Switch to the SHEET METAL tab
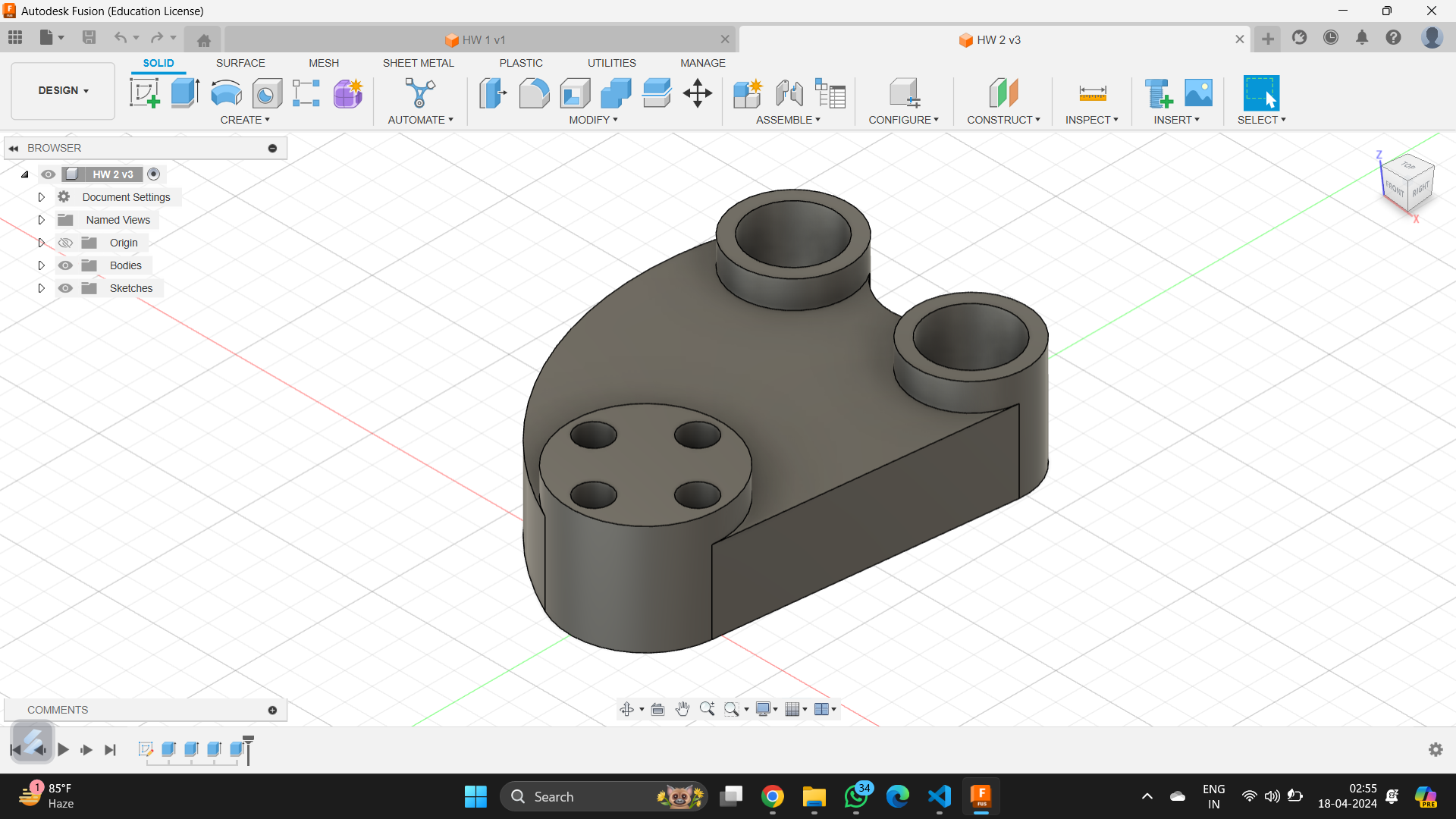The image size is (1456, 819). [x=419, y=63]
